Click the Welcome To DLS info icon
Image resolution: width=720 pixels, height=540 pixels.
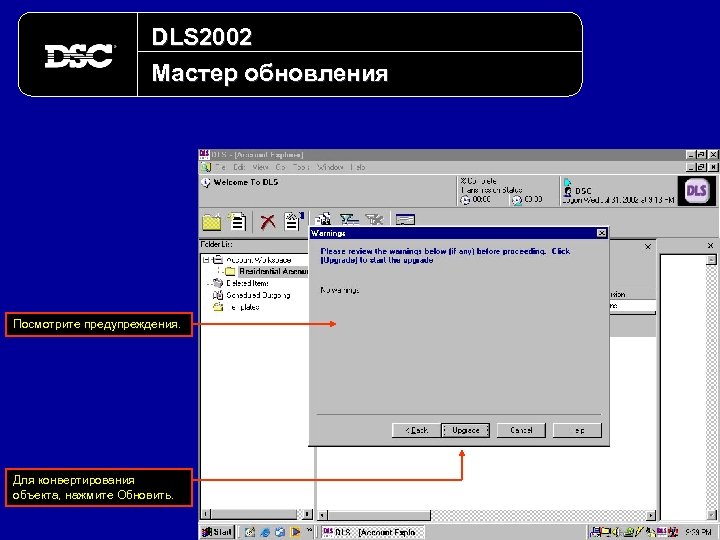coord(206,183)
